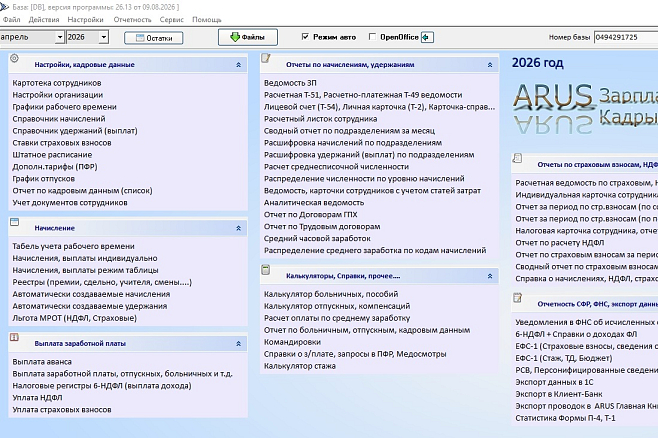Open the Помощь menu
Image resolution: width=658 pixels, height=438 pixels.
(x=206, y=20)
